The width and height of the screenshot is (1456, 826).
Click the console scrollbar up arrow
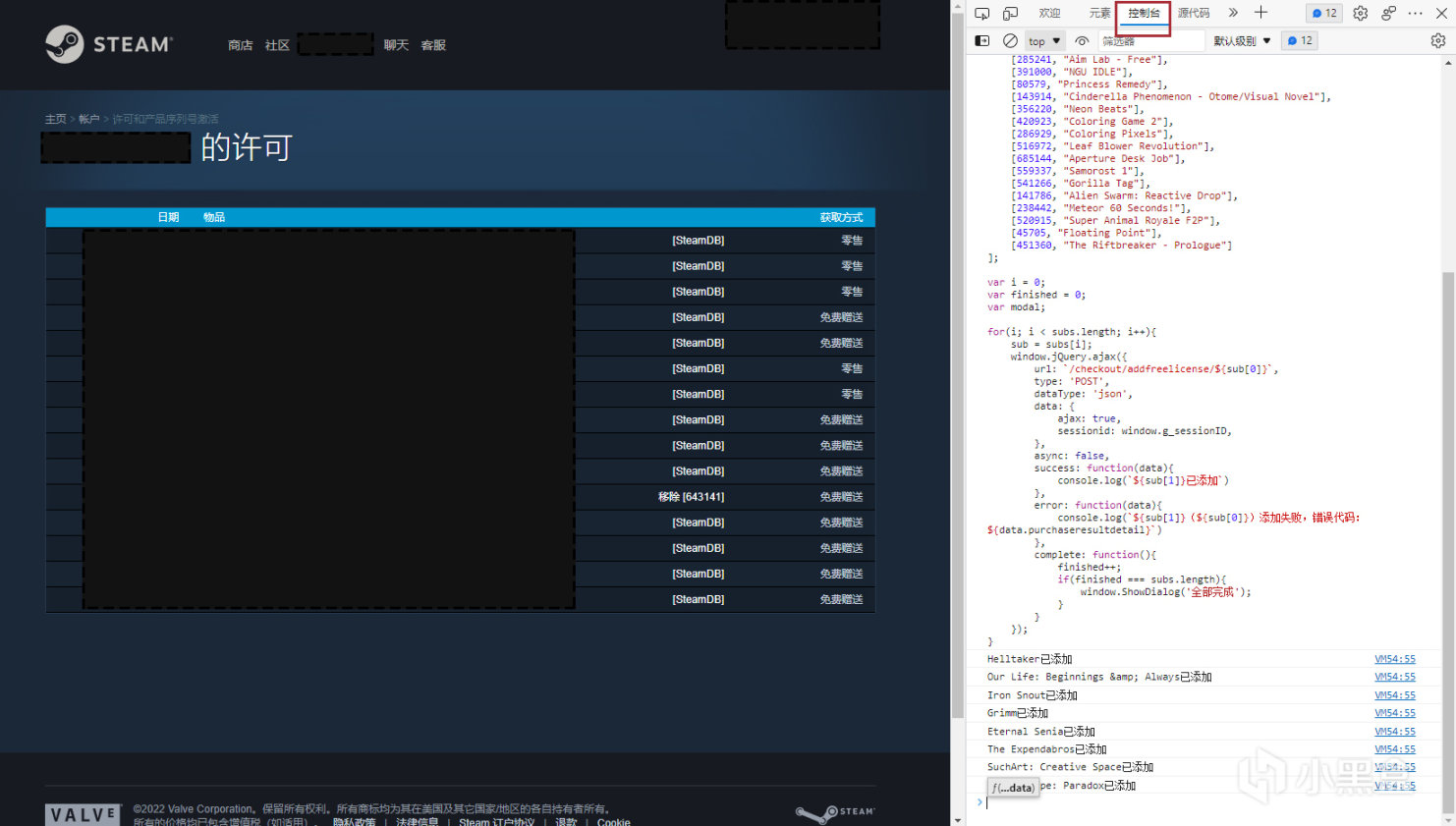1448,62
